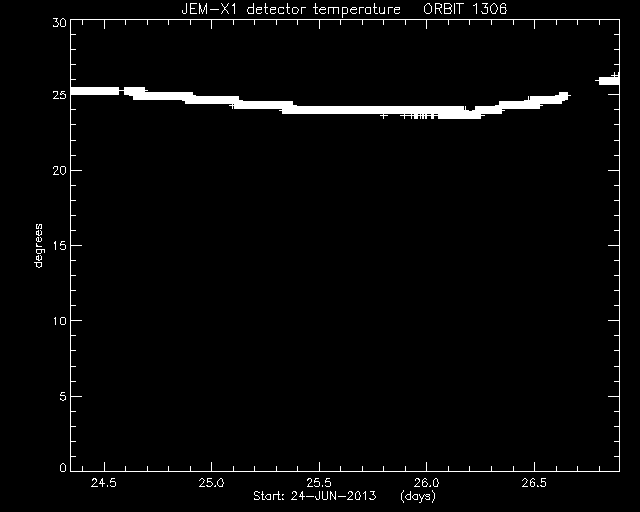Click the y-axis label degrees
Viewport: 640px width, 512px height.
coord(38,245)
